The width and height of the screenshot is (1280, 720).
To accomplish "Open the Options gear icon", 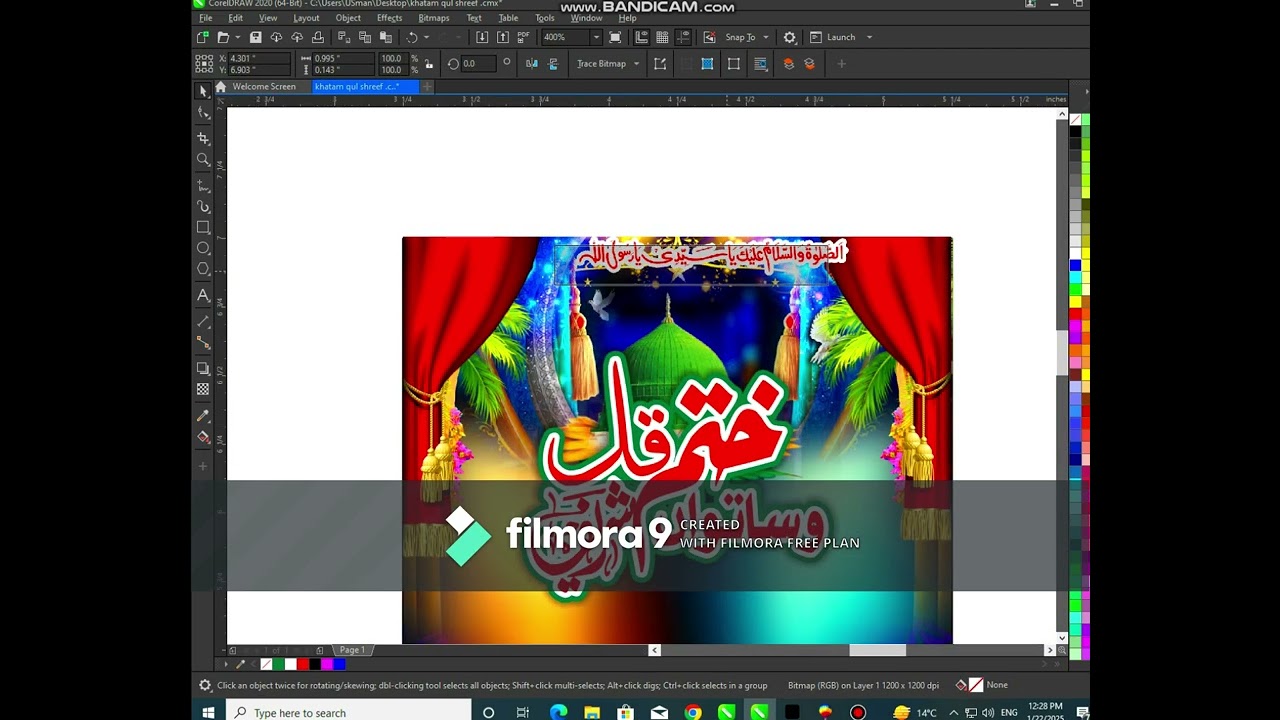I will pyautogui.click(x=790, y=37).
